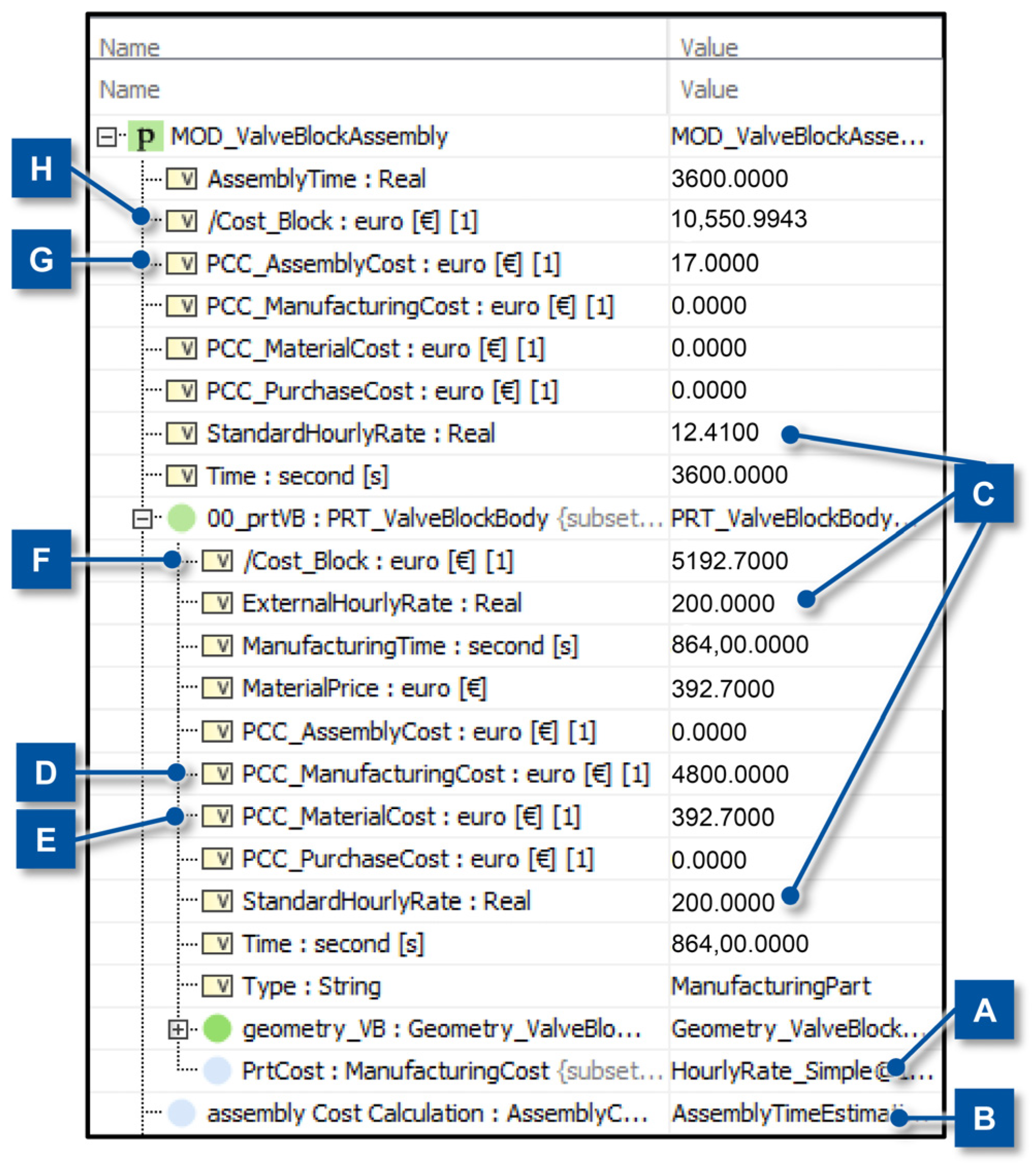Select the PCC_AssemblyCost row valued 17.0000

(383, 264)
